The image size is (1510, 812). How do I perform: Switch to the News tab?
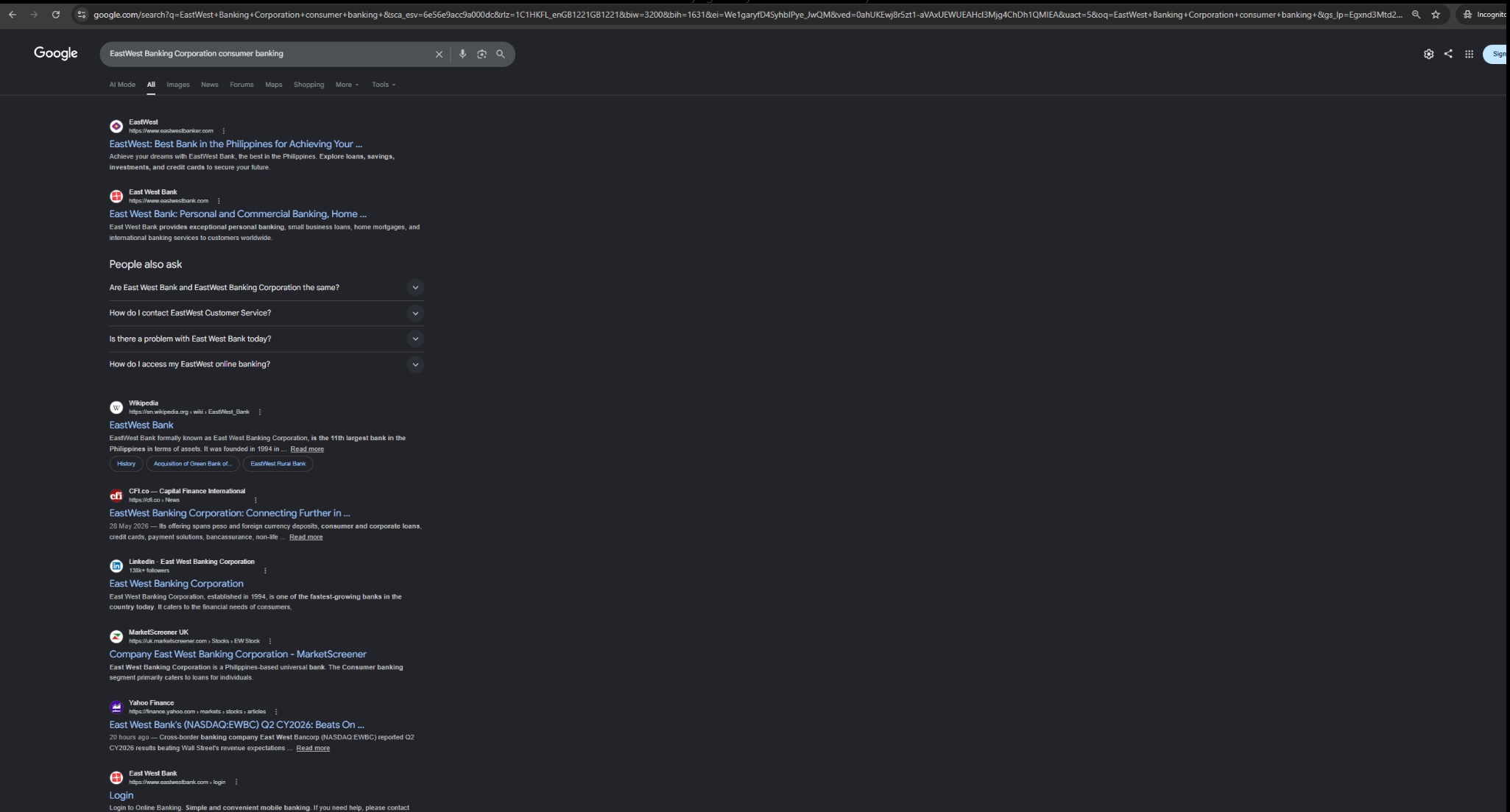[210, 85]
